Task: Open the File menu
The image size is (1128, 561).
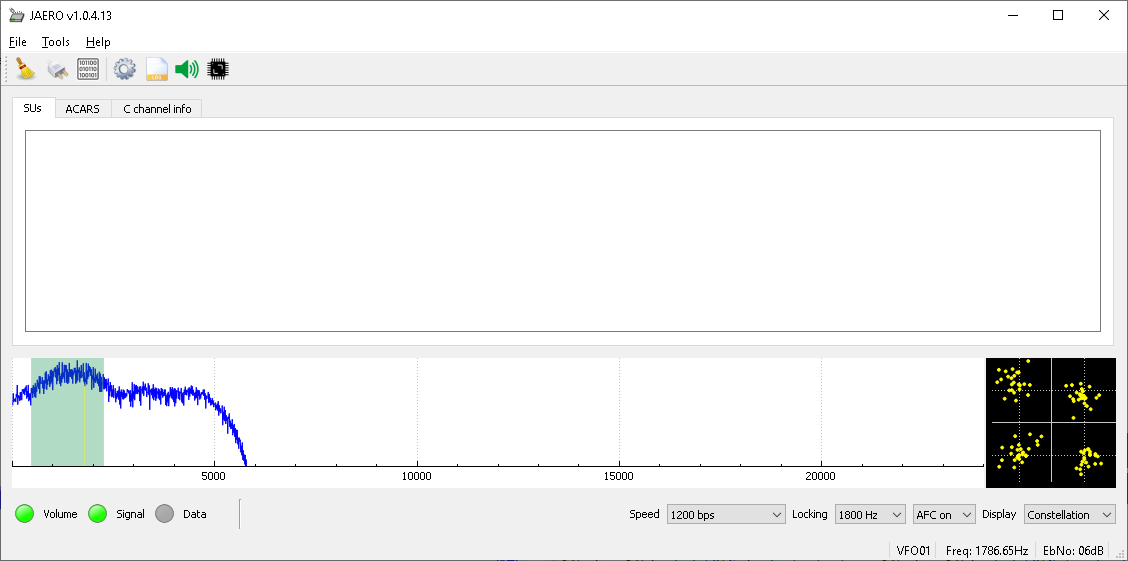Action: [18, 42]
